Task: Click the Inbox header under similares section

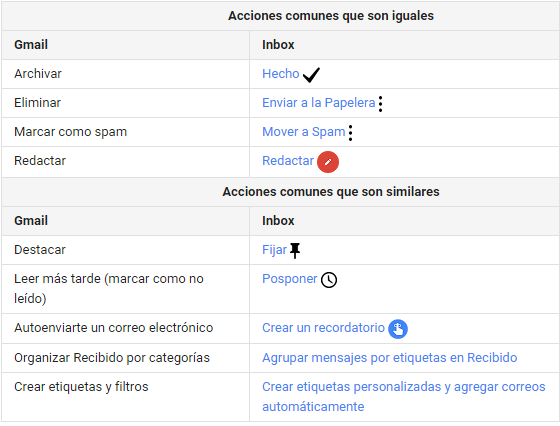Action: (x=278, y=221)
